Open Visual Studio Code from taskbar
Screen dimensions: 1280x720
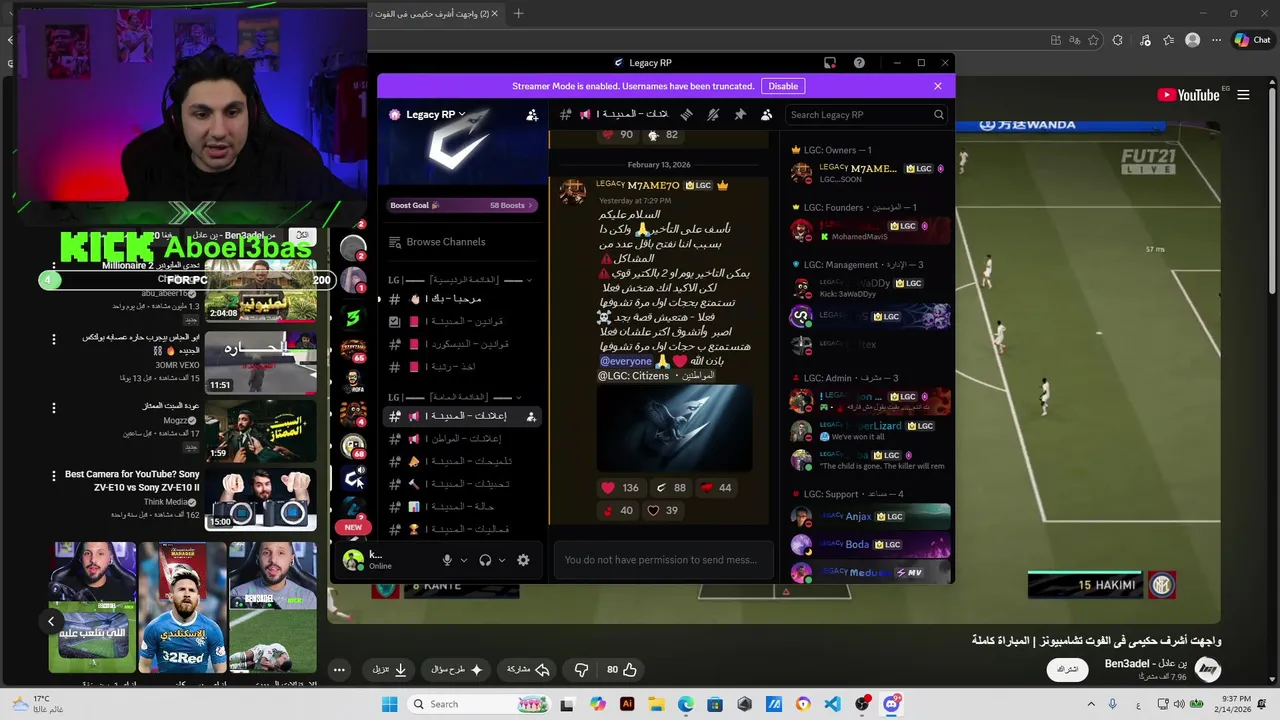[832, 704]
